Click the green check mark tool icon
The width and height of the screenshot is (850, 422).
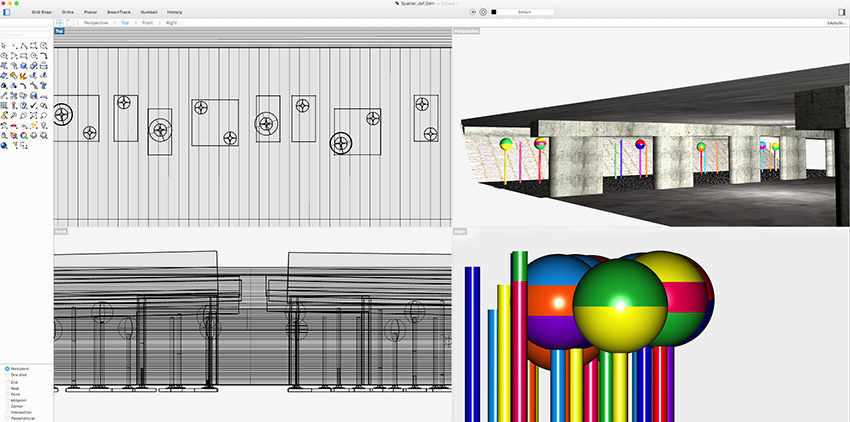[x=34, y=105]
